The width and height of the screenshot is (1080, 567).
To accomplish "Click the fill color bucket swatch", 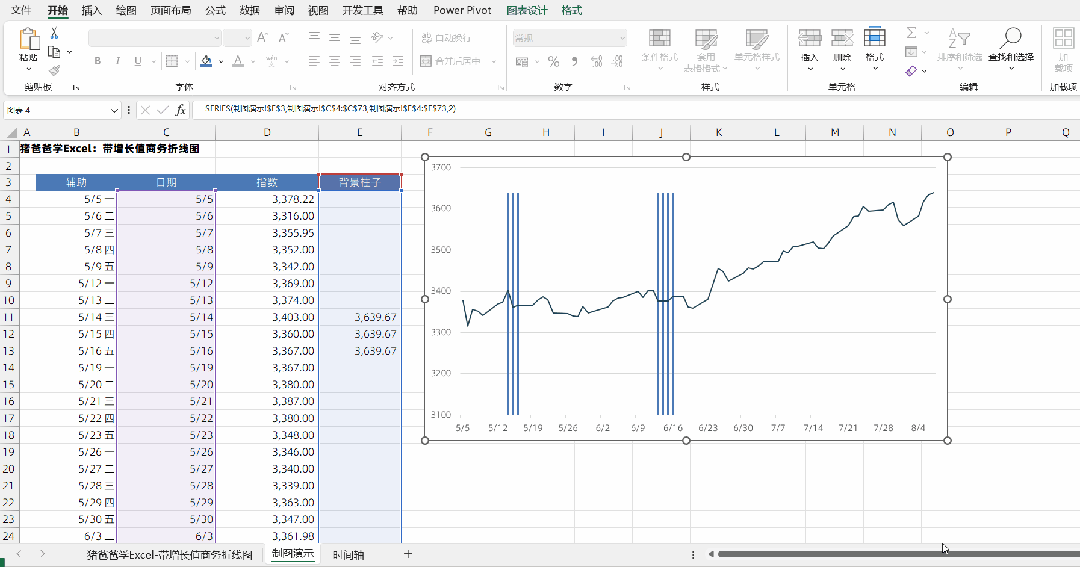I will point(206,61).
